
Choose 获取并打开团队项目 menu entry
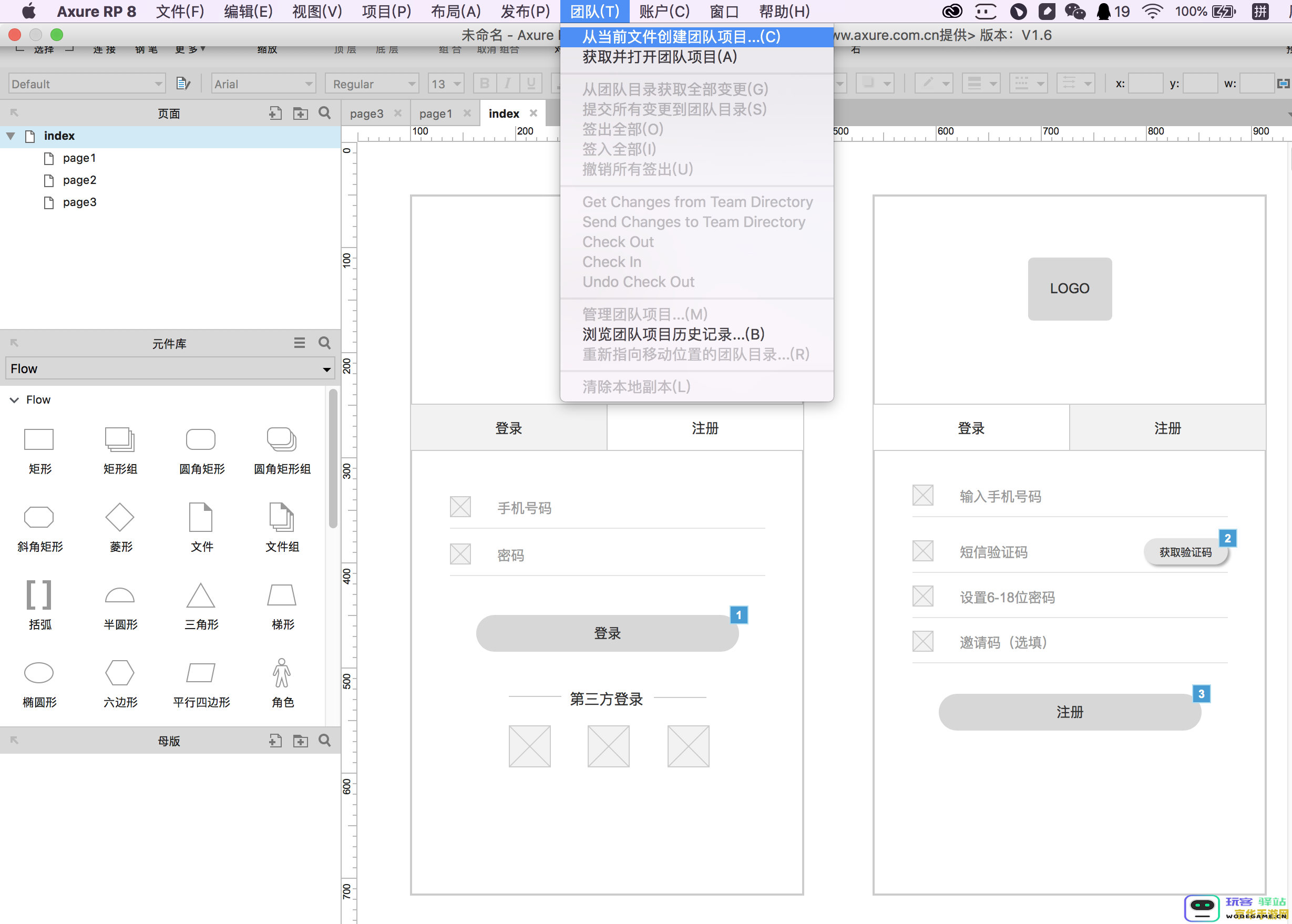[x=696, y=57]
